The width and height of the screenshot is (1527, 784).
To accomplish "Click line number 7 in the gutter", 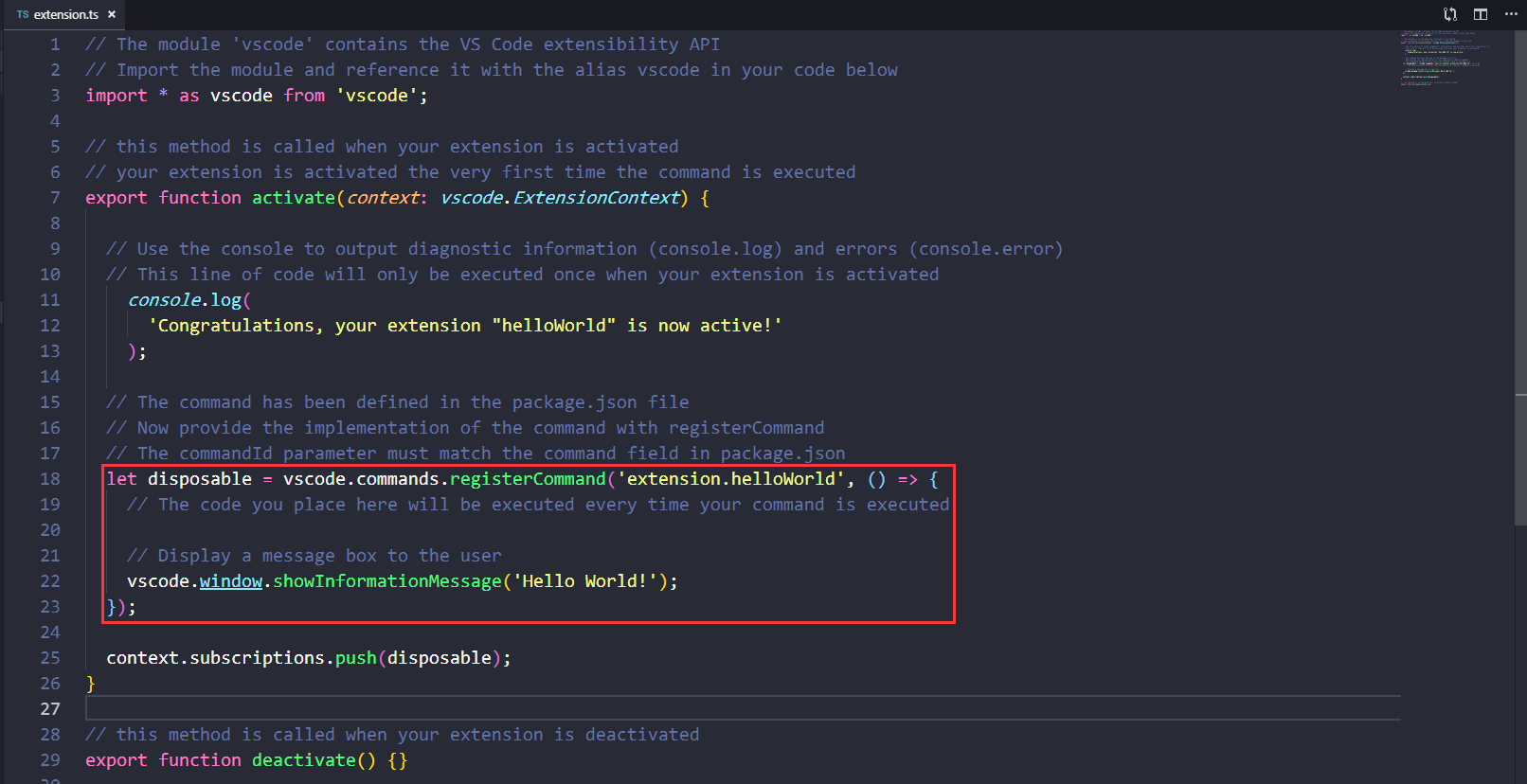I will (x=55, y=198).
